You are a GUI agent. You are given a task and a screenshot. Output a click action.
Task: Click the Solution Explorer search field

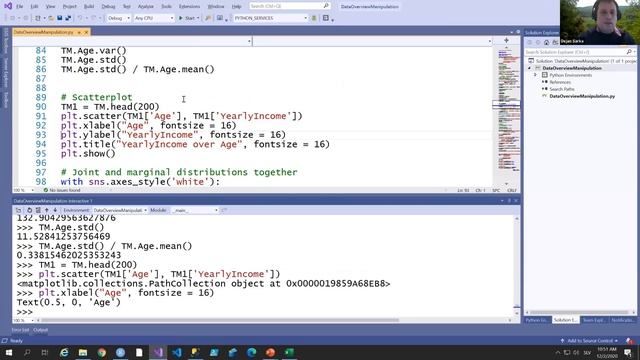575,52
